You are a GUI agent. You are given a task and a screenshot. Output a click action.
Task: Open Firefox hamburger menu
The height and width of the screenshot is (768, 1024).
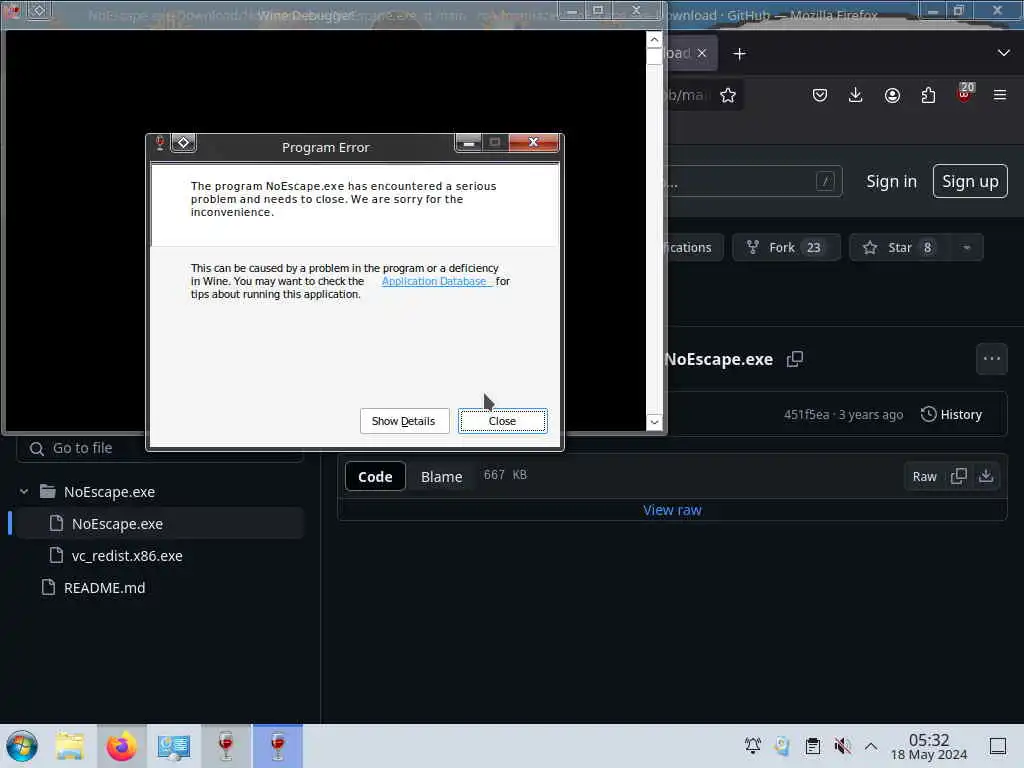1000,95
